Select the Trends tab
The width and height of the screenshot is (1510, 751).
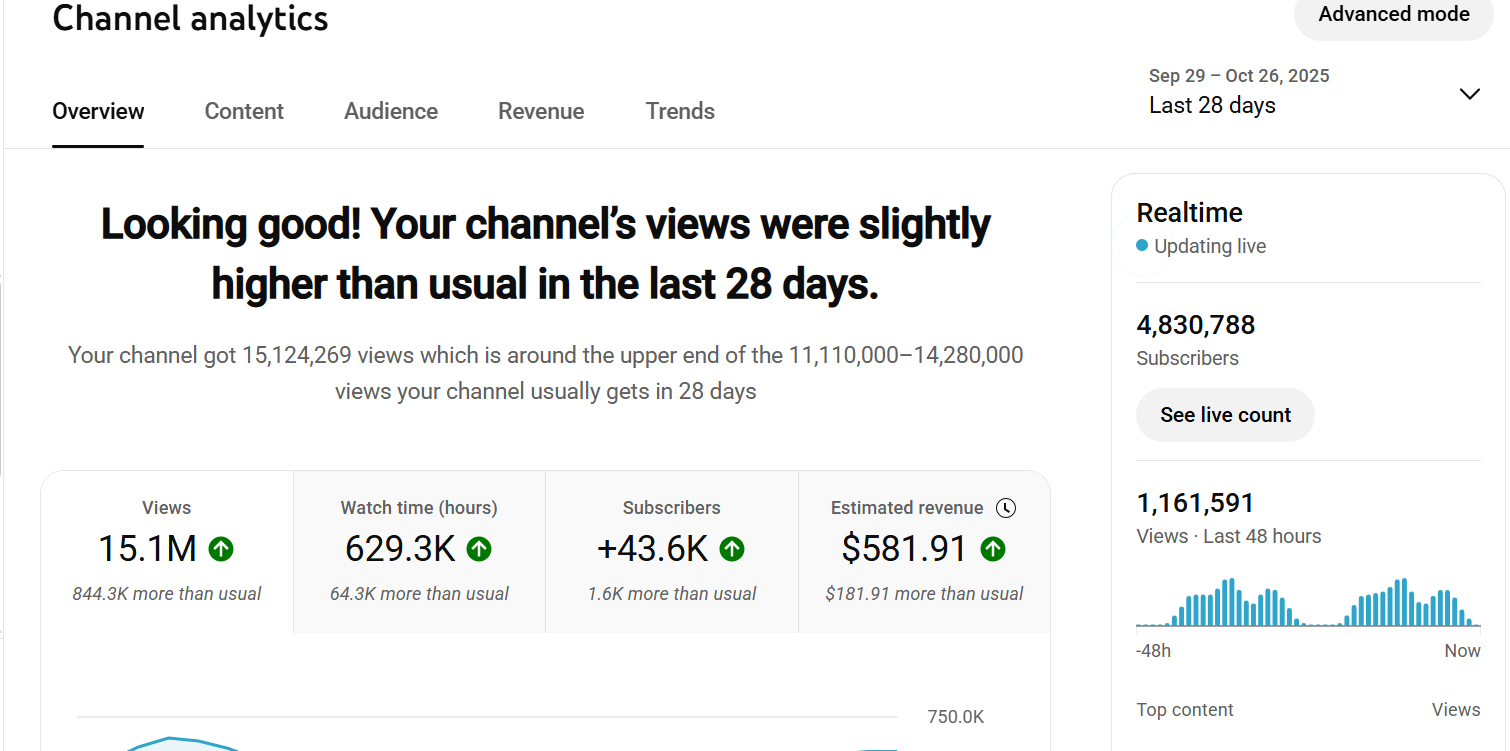(x=680, y=111)
